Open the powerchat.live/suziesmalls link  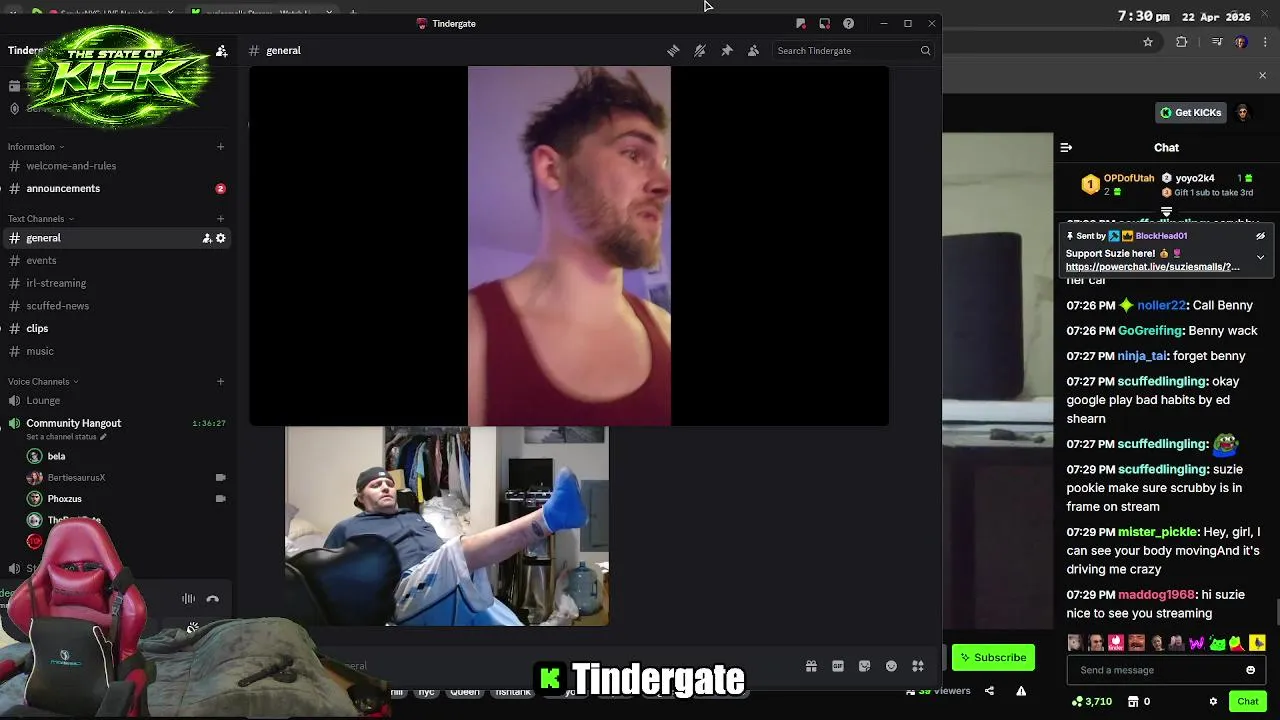pos(1152,267)
